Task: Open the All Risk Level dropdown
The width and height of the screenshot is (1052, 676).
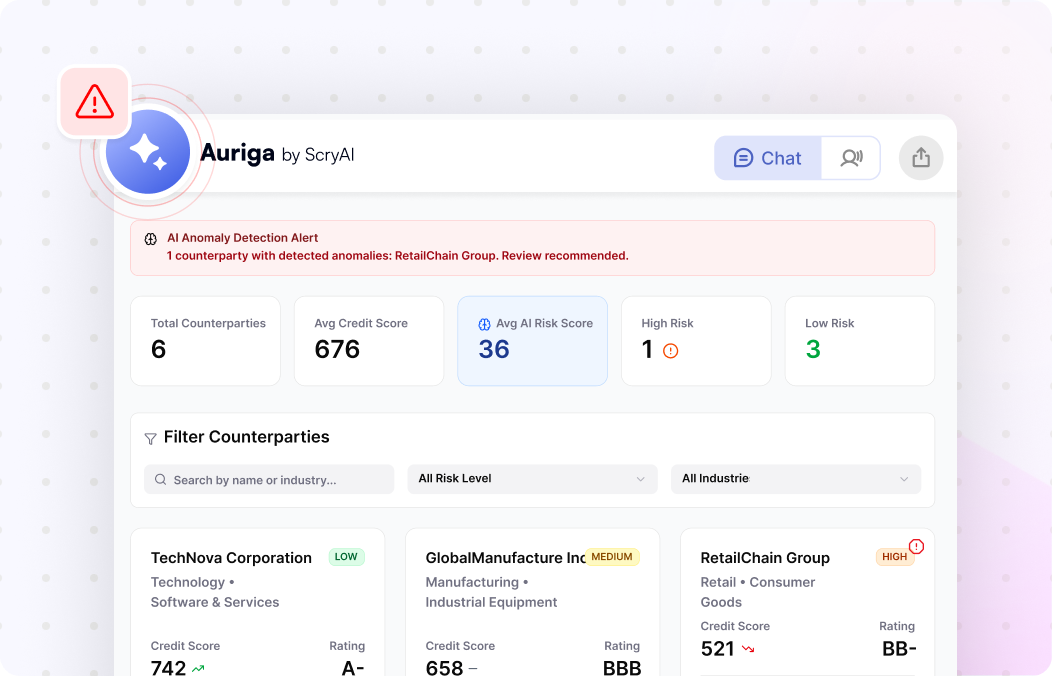Action: coord(532,479)
